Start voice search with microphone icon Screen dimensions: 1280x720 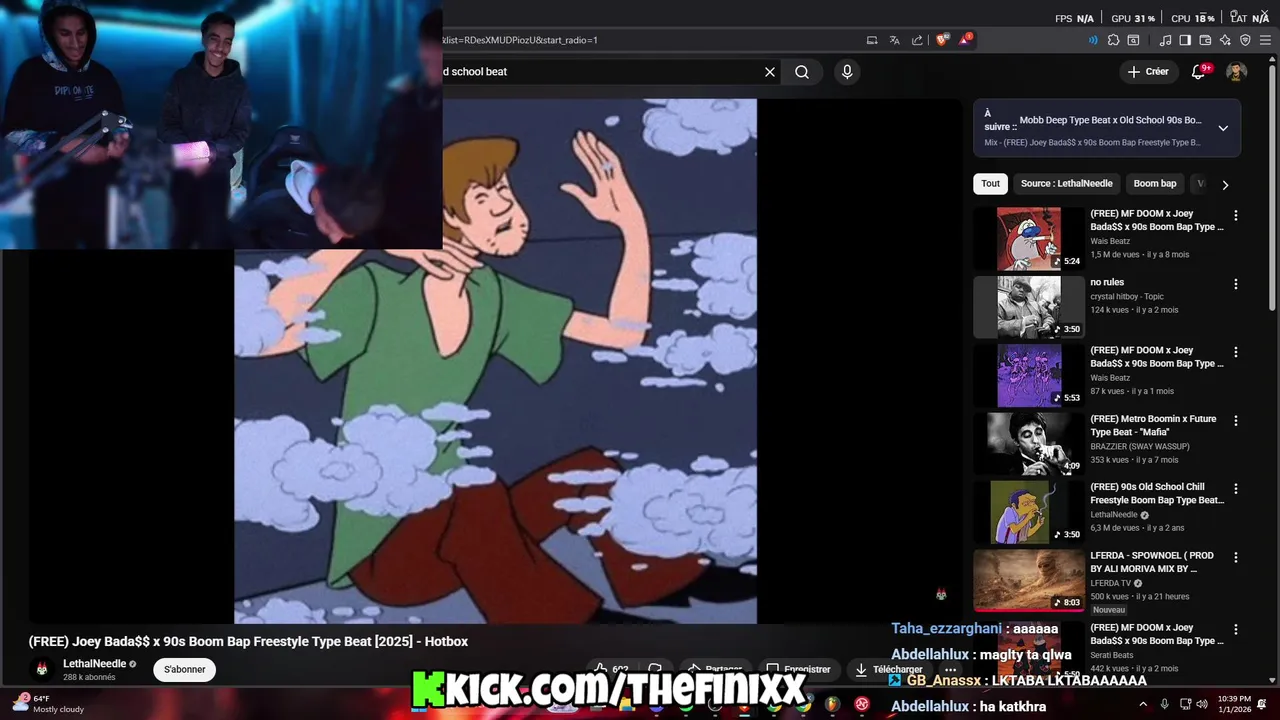pyautogui.click(x=847, y=72)
